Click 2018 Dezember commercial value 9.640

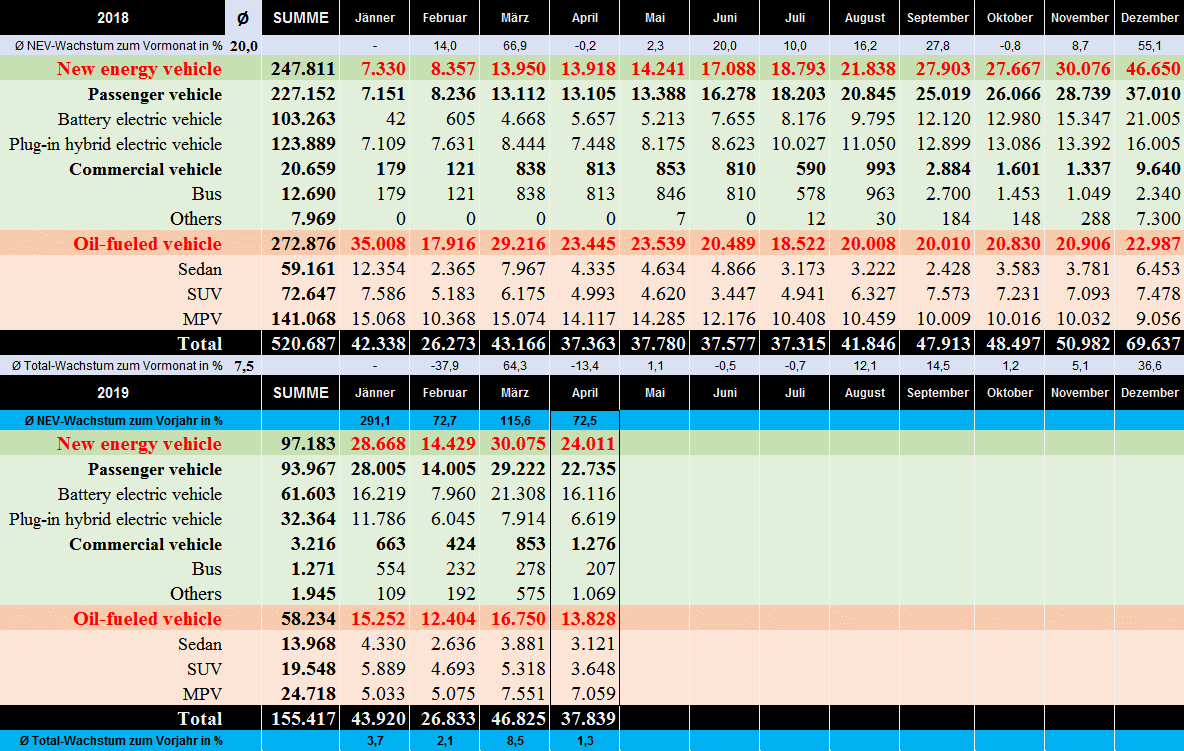point(1158,168)
